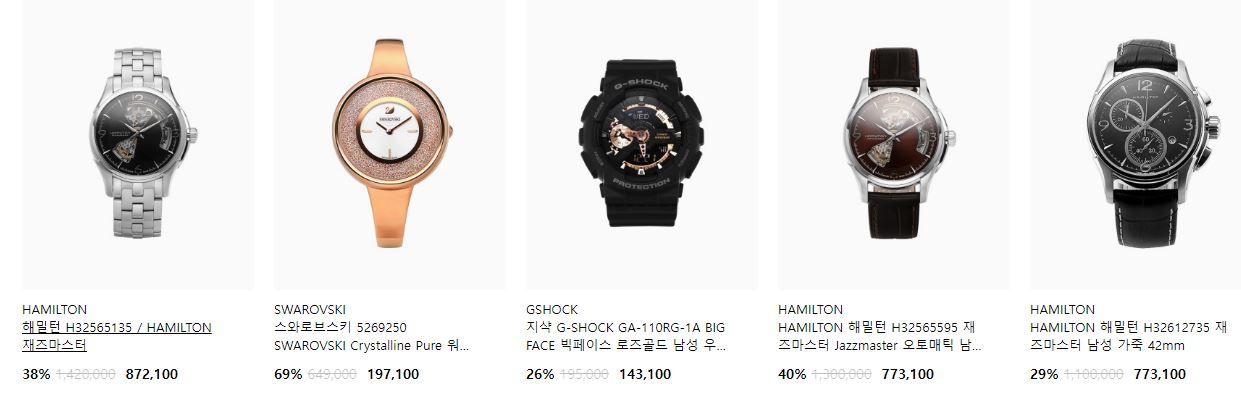
Task: Click the 29% discount label
Action: coord(1044,375)
